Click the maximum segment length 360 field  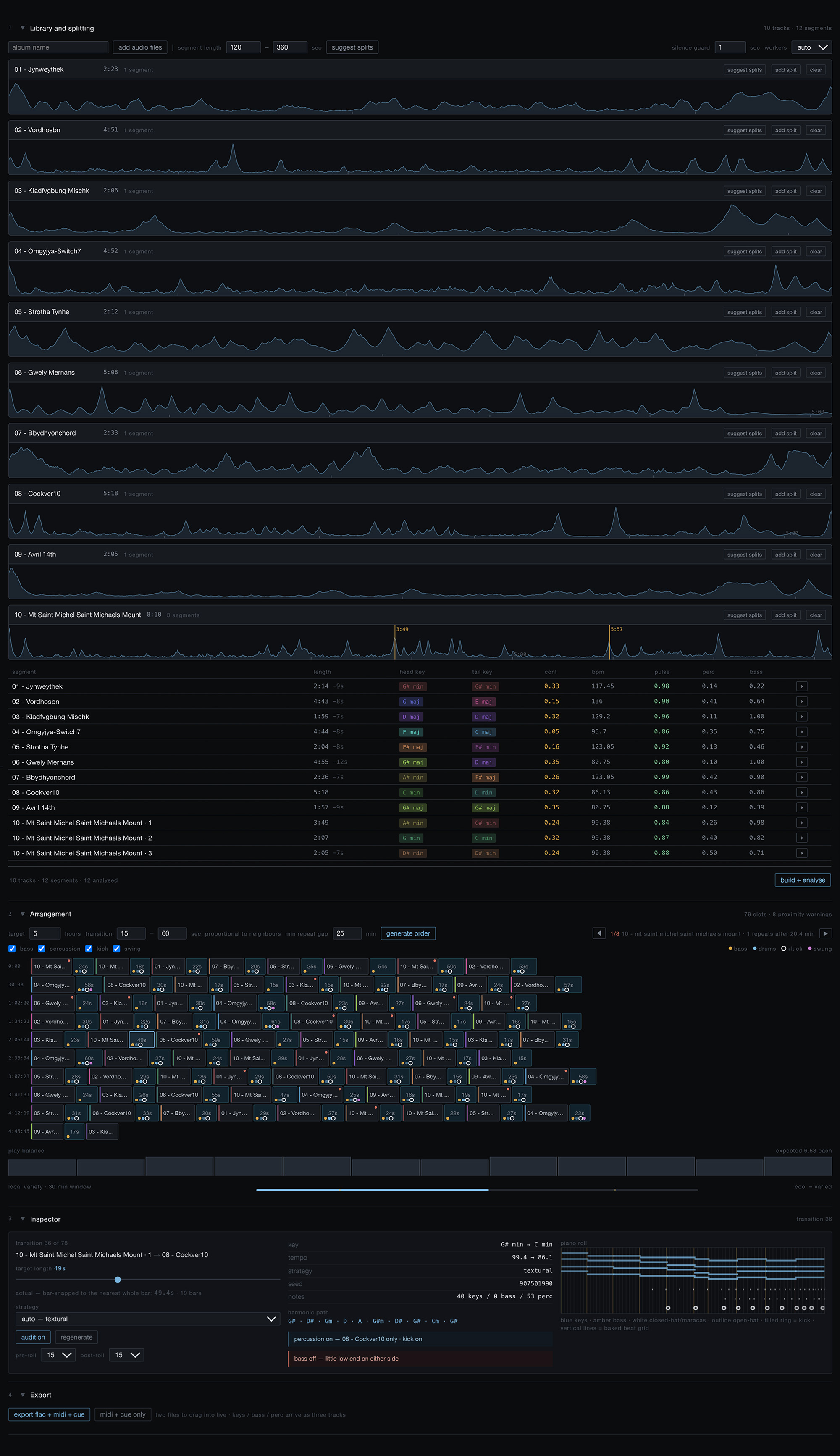pos(290,47)
